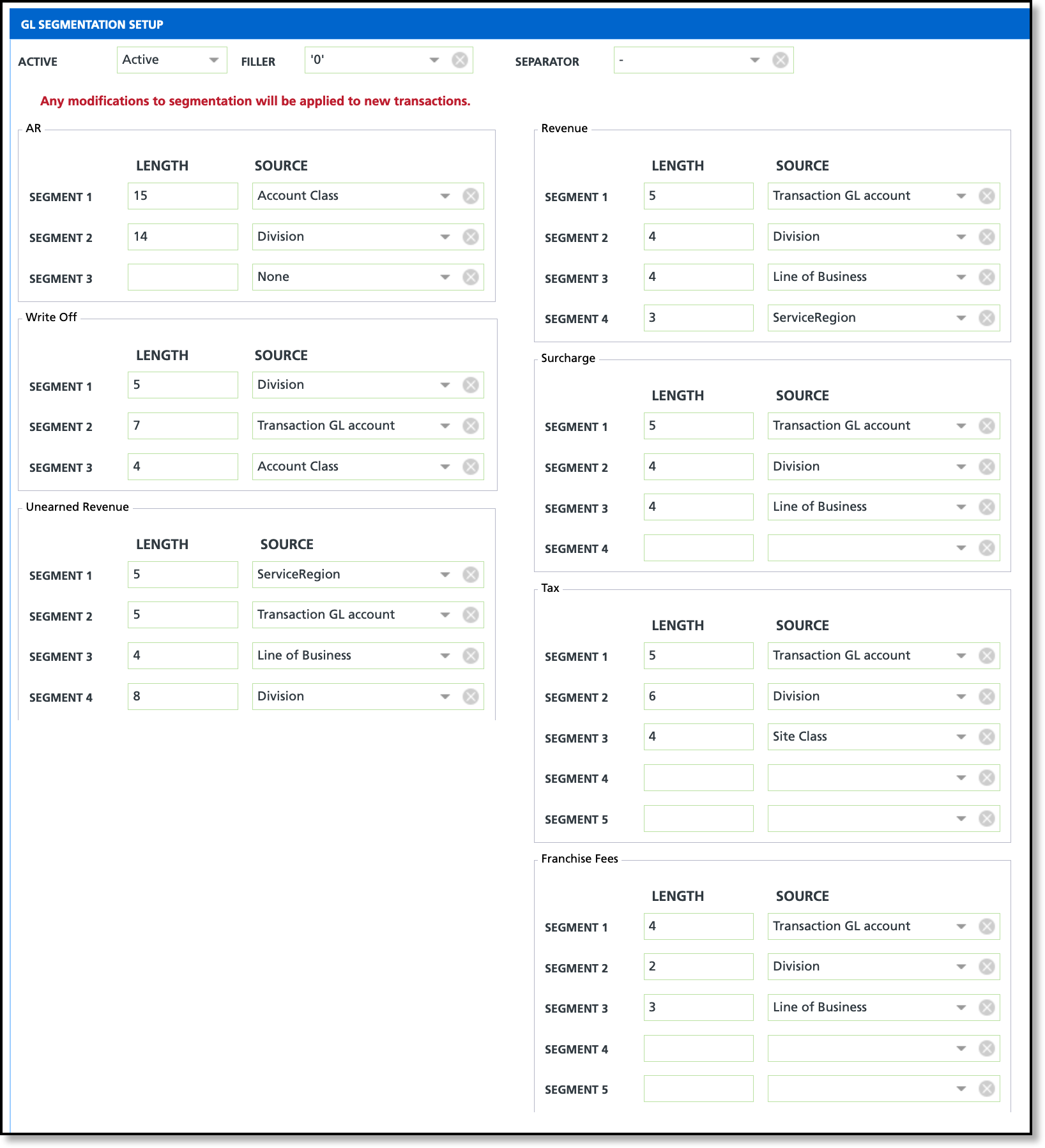Clear Revenue Segment 4 ServiceRegion source
The width and height of the screenshot is (1045, 1148).
tap(987, 318)
